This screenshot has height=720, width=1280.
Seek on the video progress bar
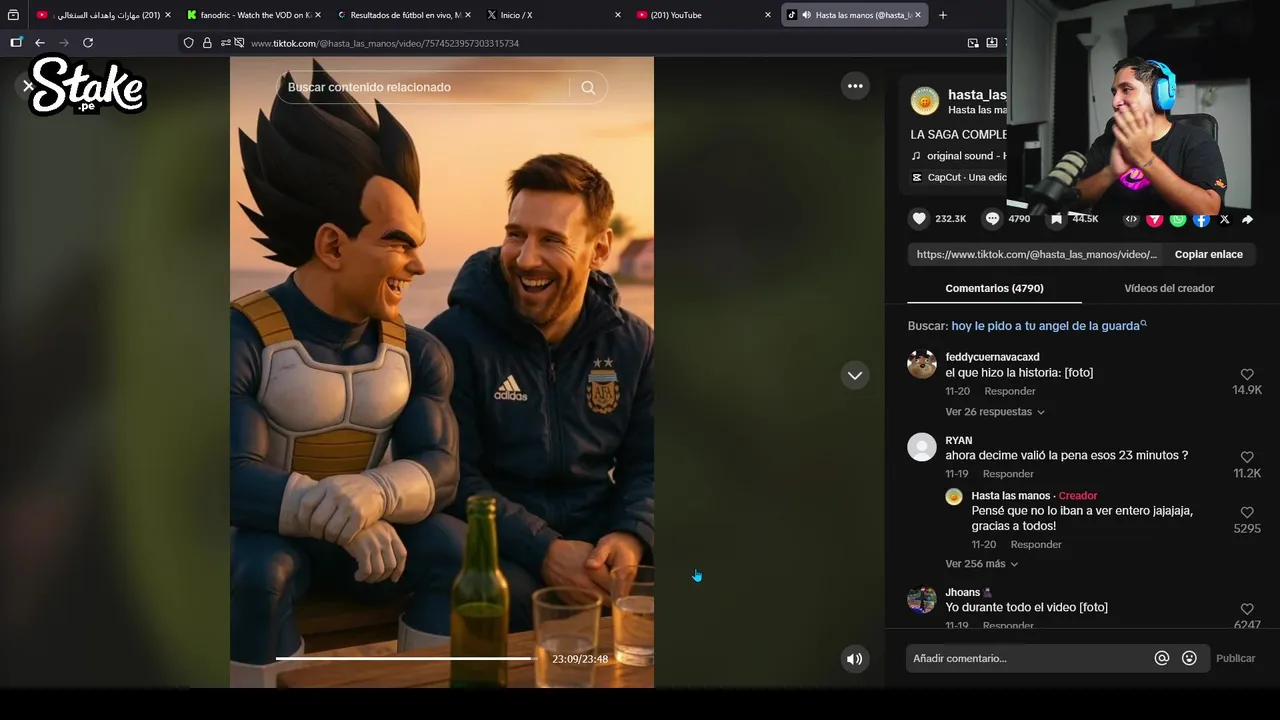[406, 659]
